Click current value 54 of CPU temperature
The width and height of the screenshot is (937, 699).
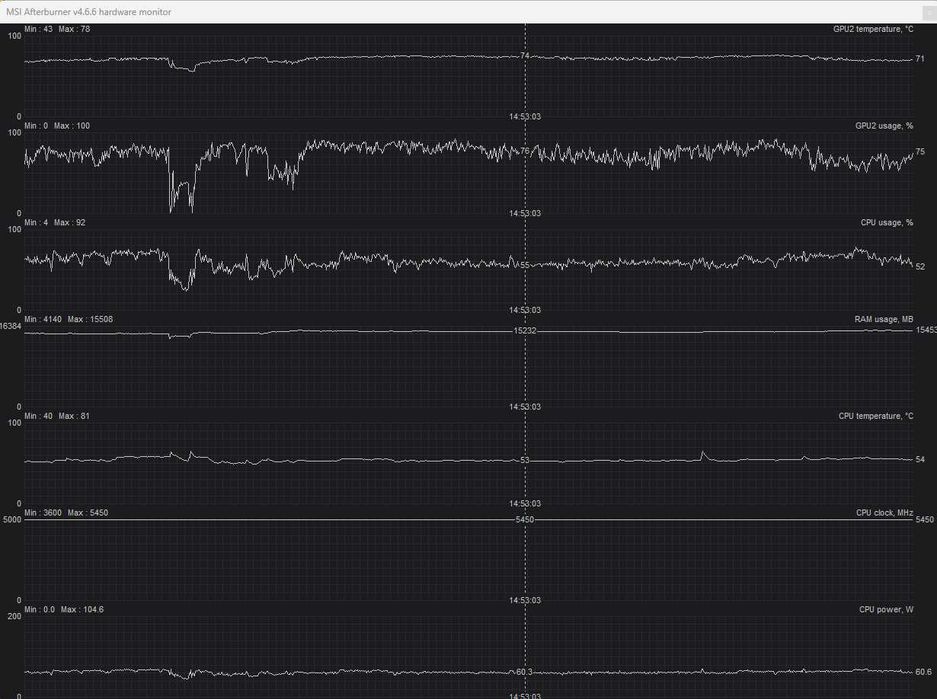pos(920,460)
